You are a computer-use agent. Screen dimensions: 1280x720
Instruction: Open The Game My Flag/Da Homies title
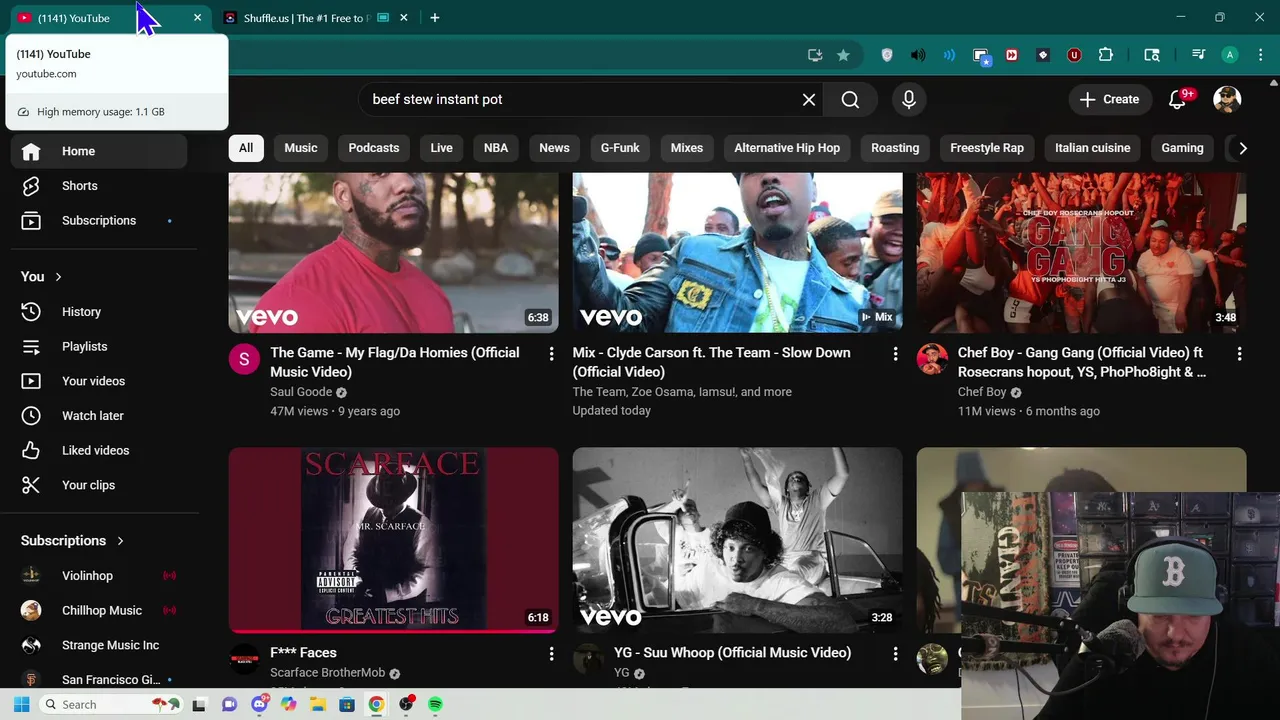pos(395,362)
